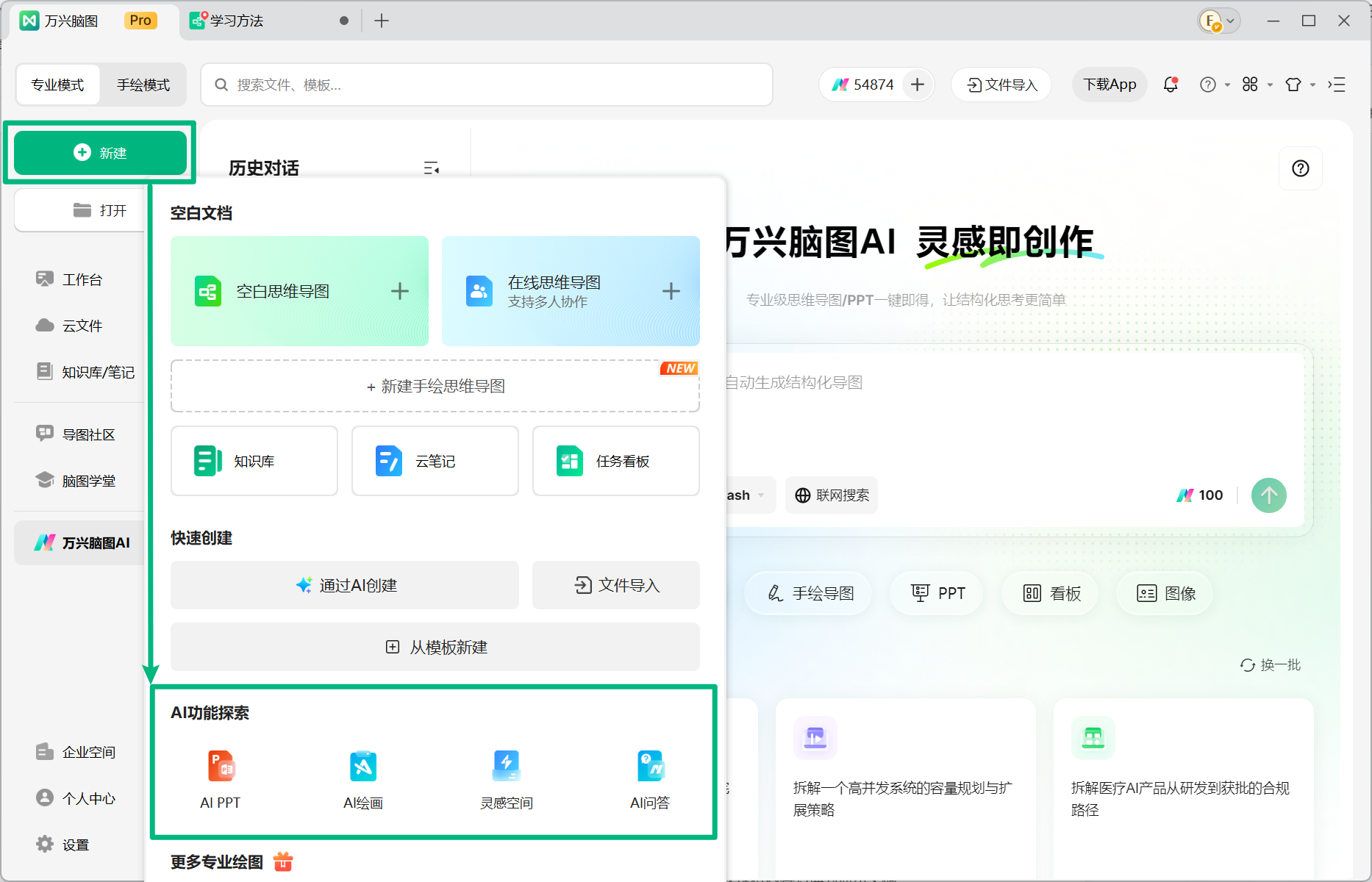Switch to 专业模式 tab
Screen dimensions: 1372x882
57,85
